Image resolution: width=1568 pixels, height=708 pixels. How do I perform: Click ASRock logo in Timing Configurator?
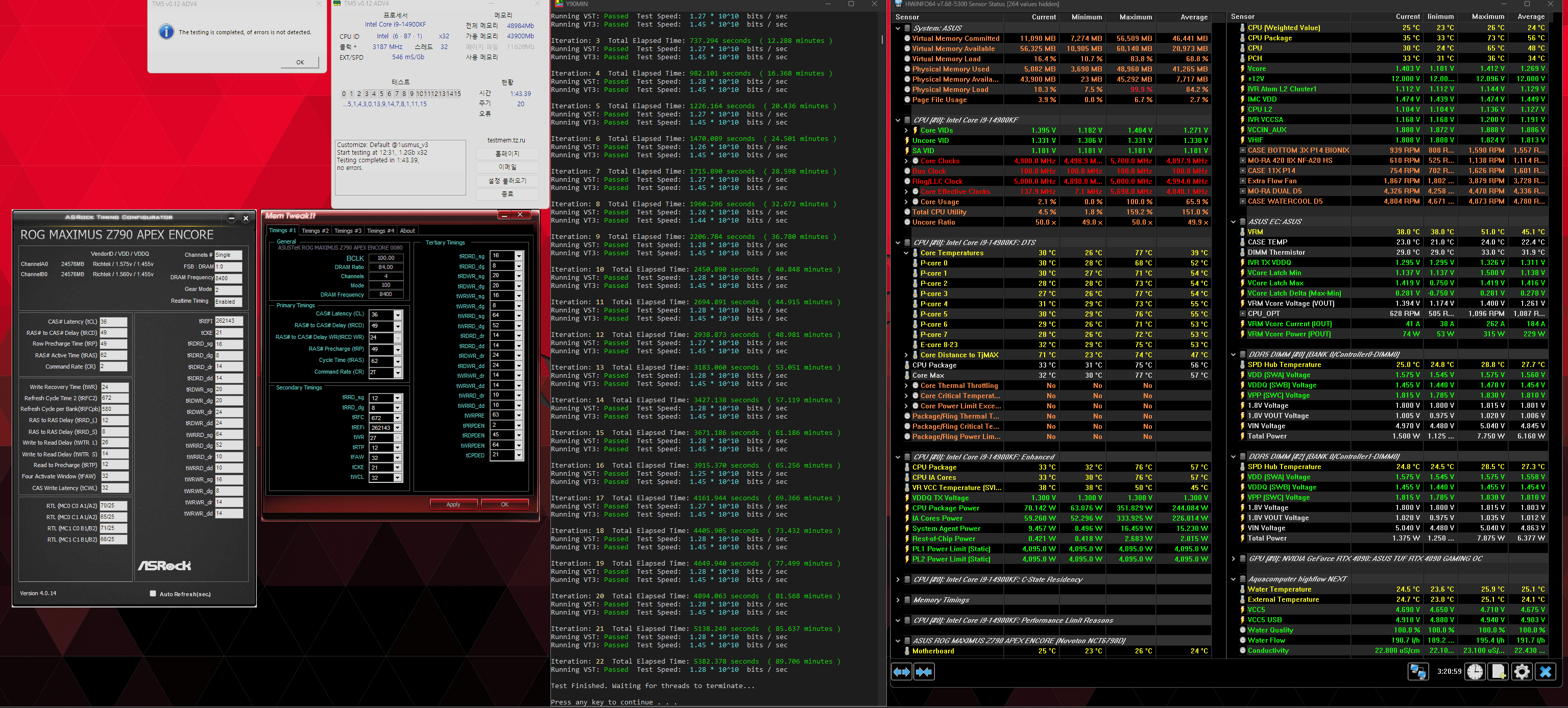click(x=164, y=566)
